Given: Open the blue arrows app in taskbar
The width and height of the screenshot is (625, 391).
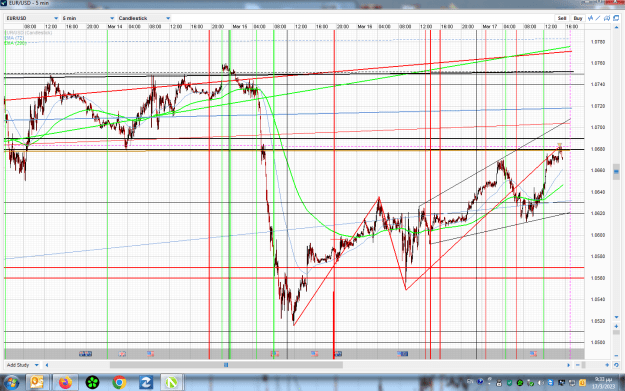Looking at the screenshot, I should coord(145,383).
